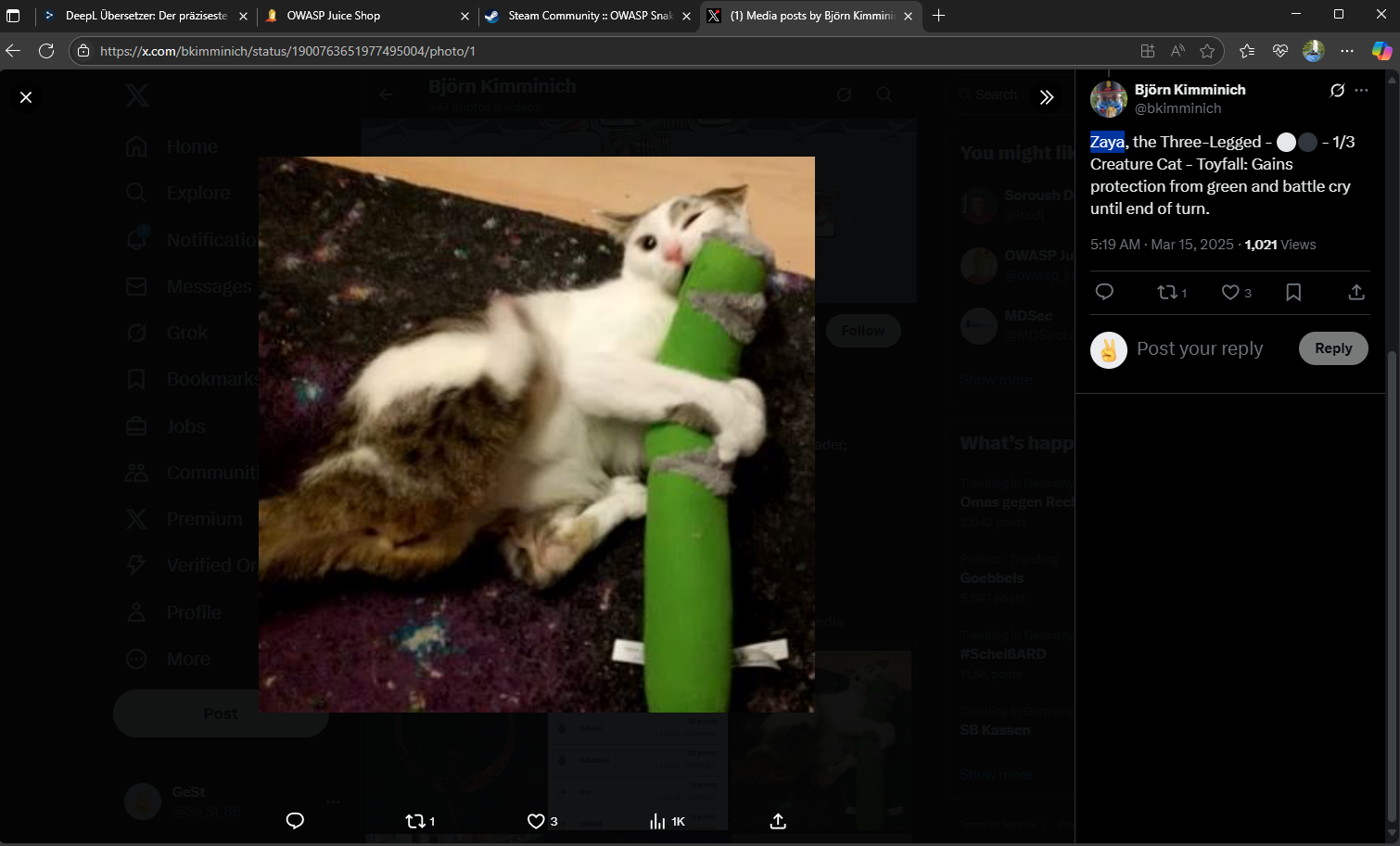Click the repost icon below the photo
The height and width of the screenshot is (846, 1400).
tap(415, 821)
